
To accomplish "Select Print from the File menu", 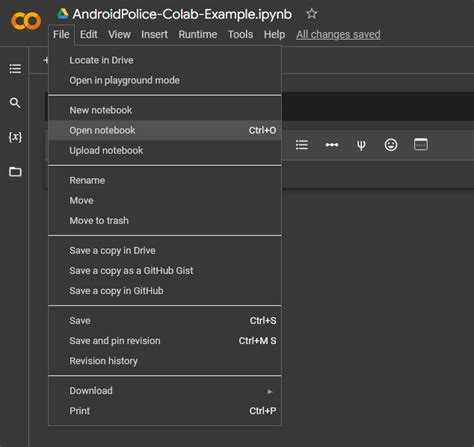I will click(x=165, y=411).
